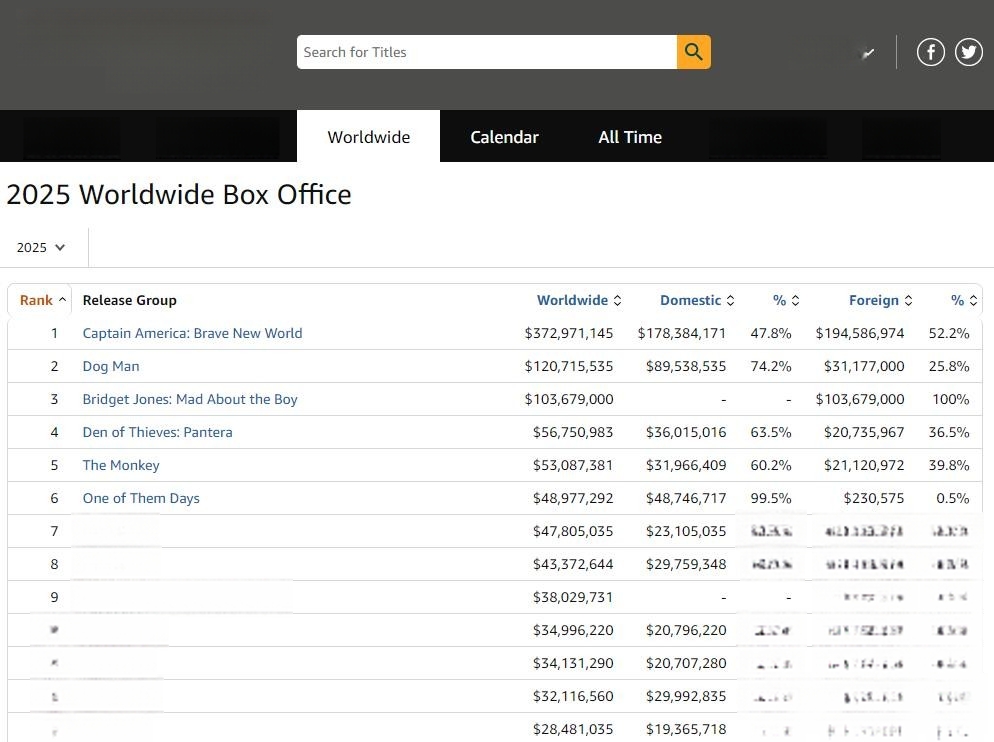Select worldwide gross $120,715,535
994x742 pixels.
click(569, 366)
